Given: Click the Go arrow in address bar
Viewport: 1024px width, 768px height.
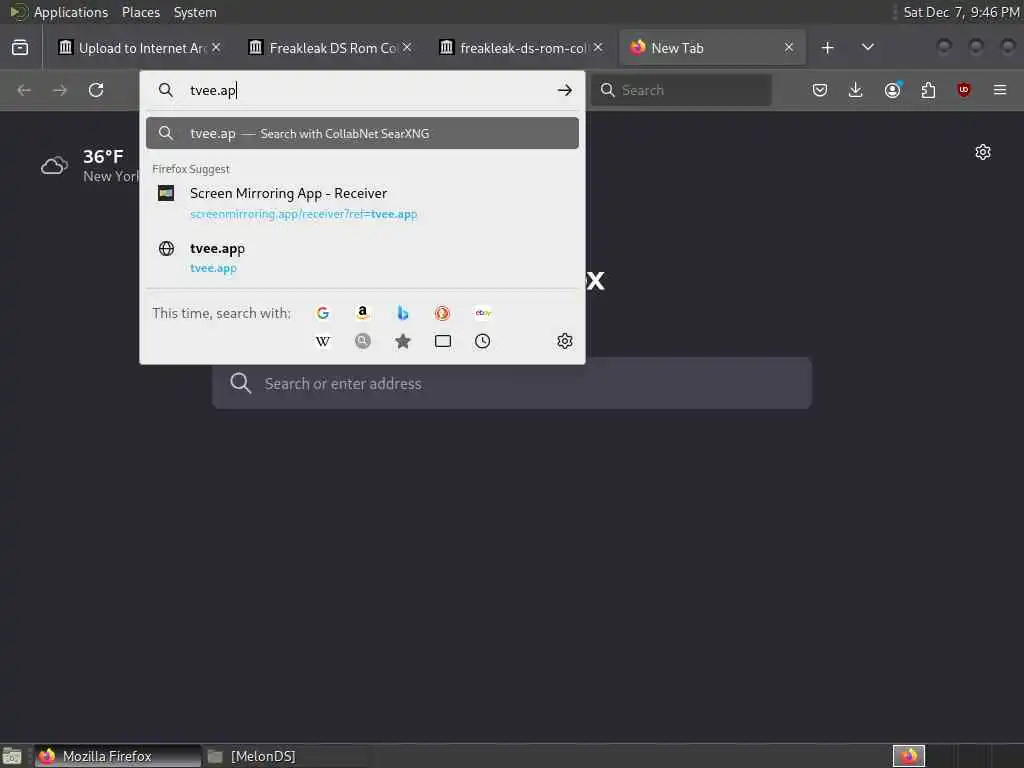Looking at the screenshot, I should coord(565,90).
